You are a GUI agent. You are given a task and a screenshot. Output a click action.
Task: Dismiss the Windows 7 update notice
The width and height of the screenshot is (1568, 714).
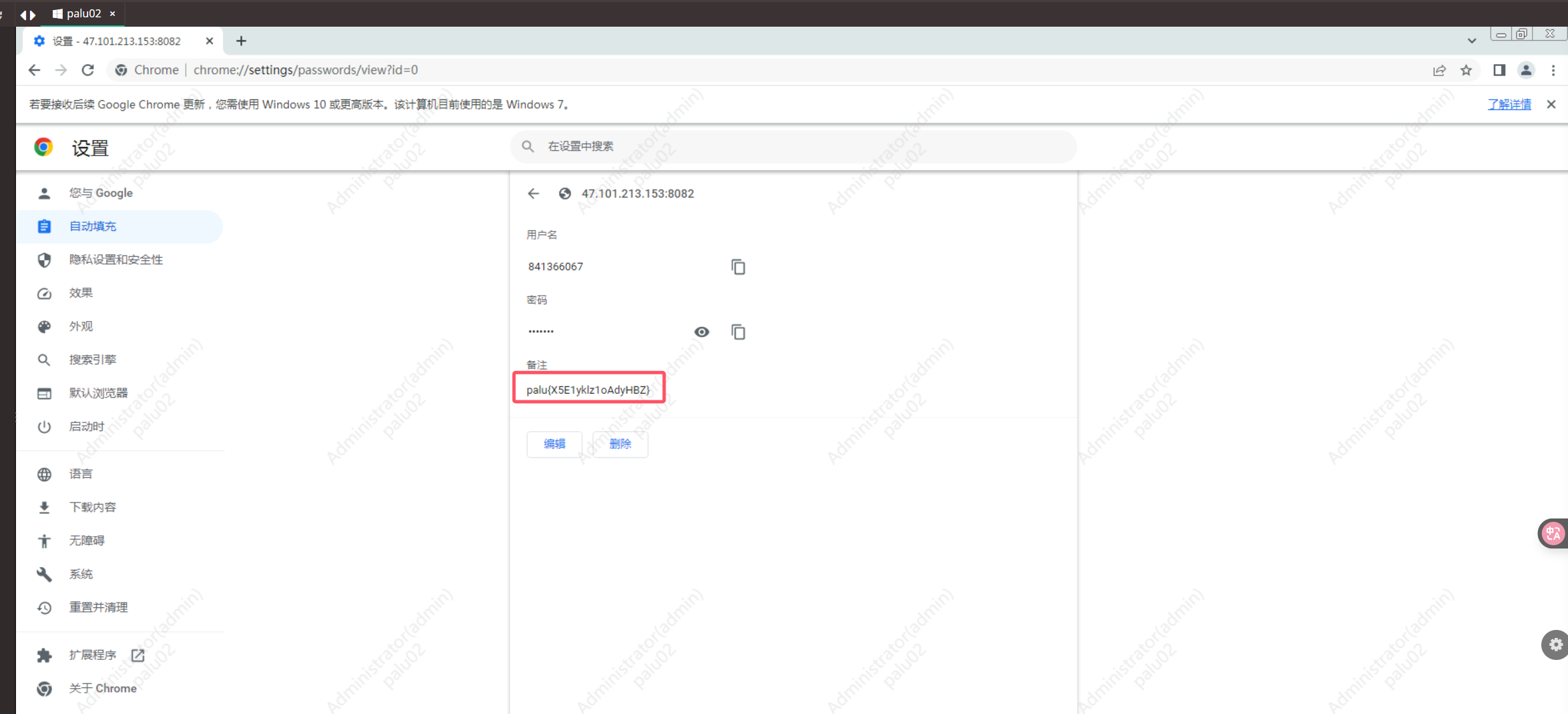1551,104
